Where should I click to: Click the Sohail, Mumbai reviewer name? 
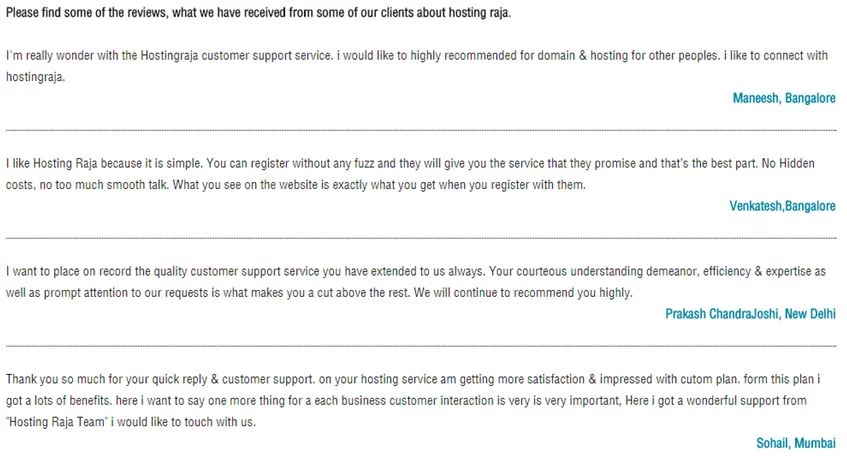pyautogui.click(x=797, y=442)
